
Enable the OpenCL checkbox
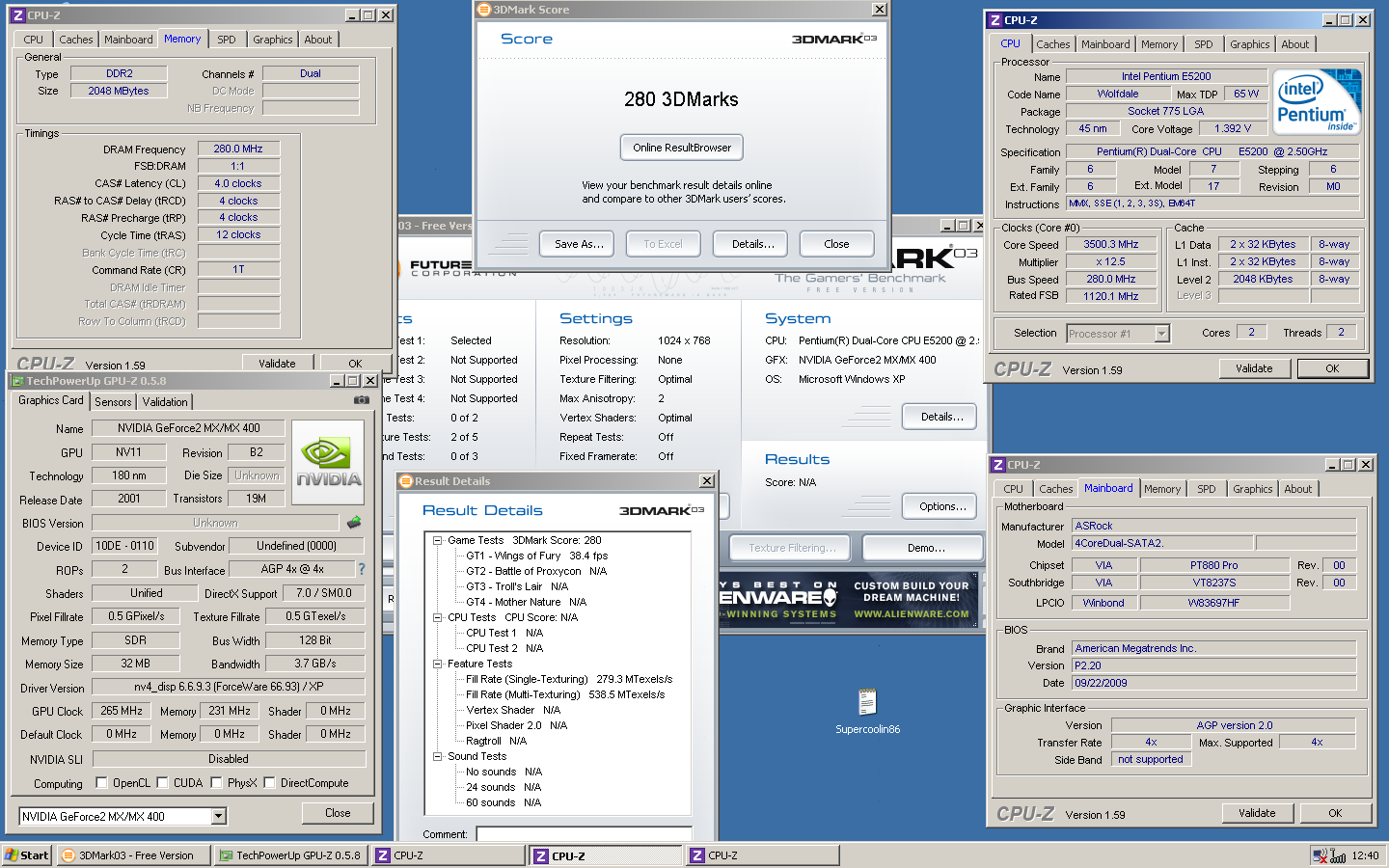click(x=101, y=782)
